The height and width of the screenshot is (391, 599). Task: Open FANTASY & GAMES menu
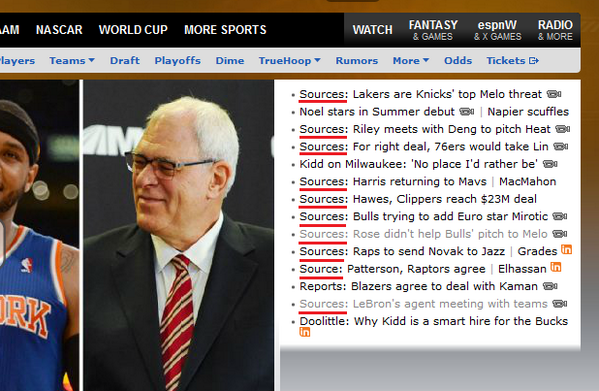(x=433, y=30)
